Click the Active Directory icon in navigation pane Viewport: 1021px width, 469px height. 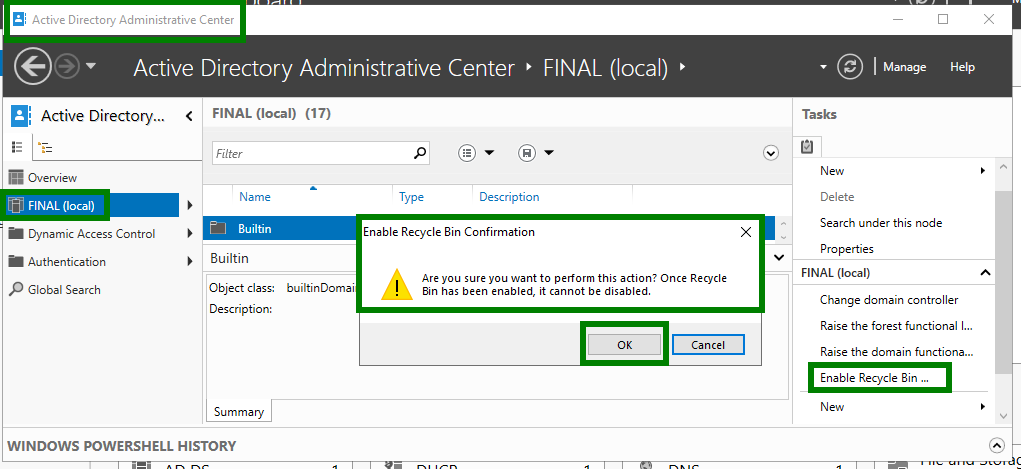point(20,117)
